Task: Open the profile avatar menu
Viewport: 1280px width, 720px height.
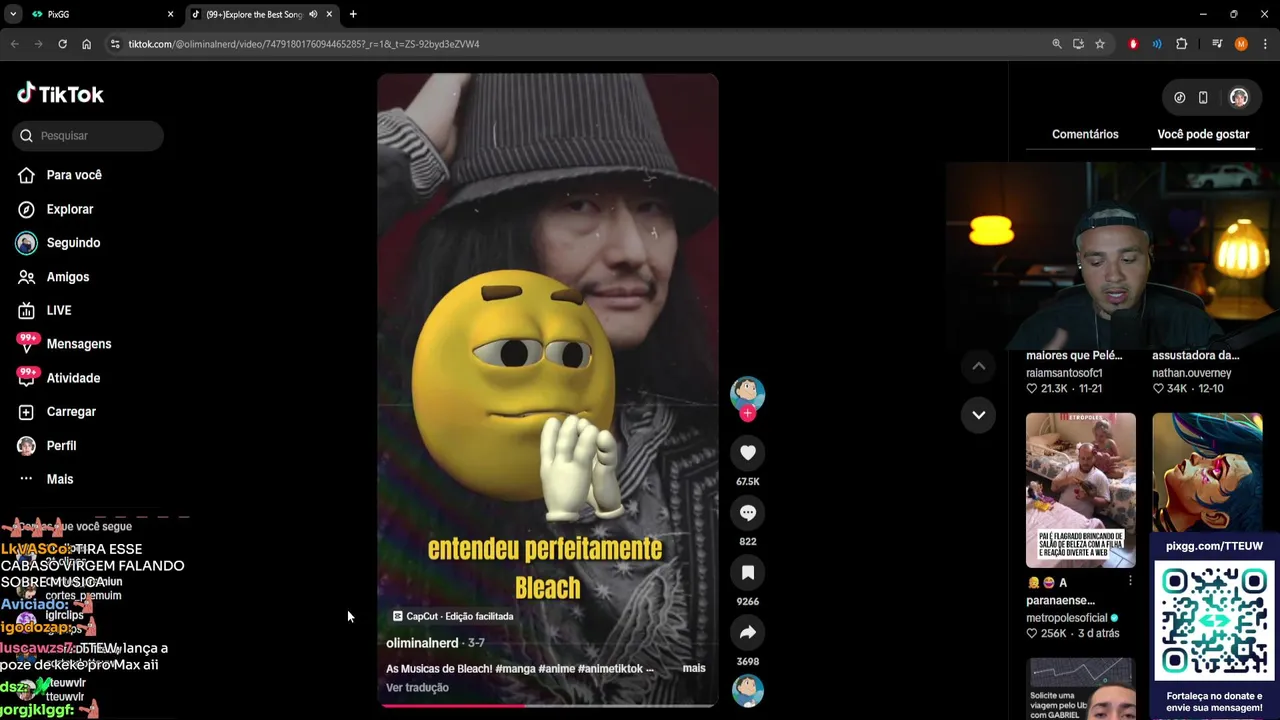Action: 1239,98
